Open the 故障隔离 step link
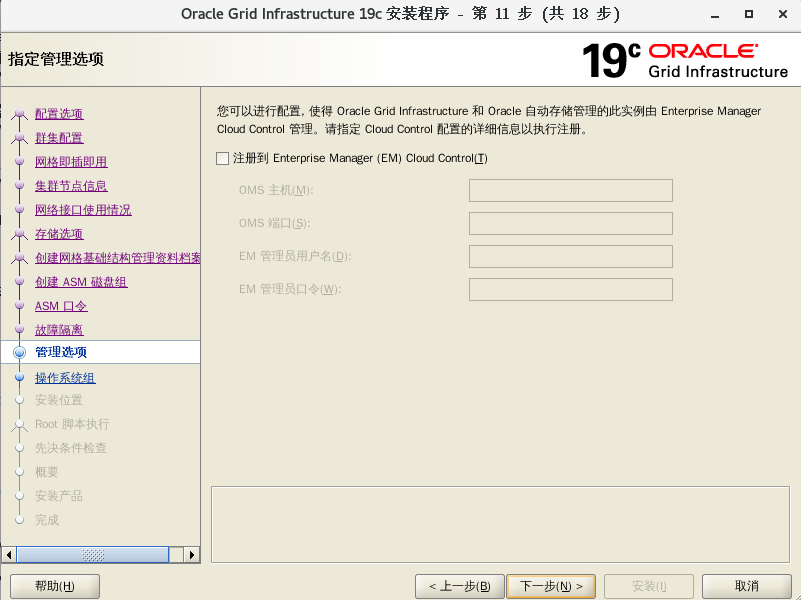 coord(59,330)
